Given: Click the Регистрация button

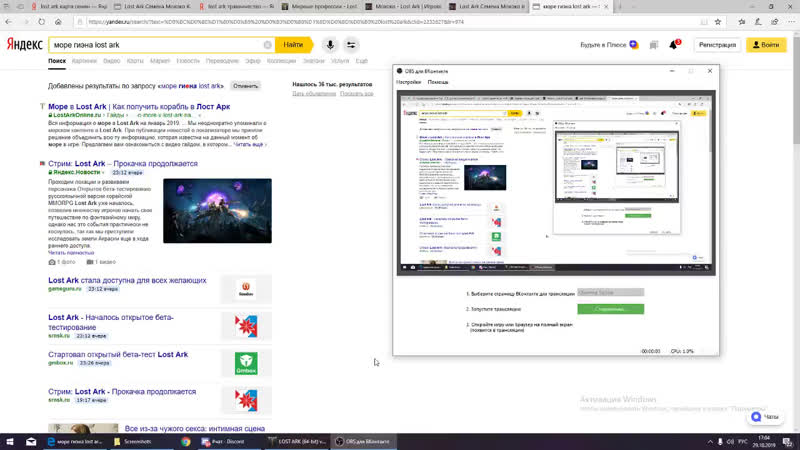Looking at the screenshot, I should coord(717,45).
